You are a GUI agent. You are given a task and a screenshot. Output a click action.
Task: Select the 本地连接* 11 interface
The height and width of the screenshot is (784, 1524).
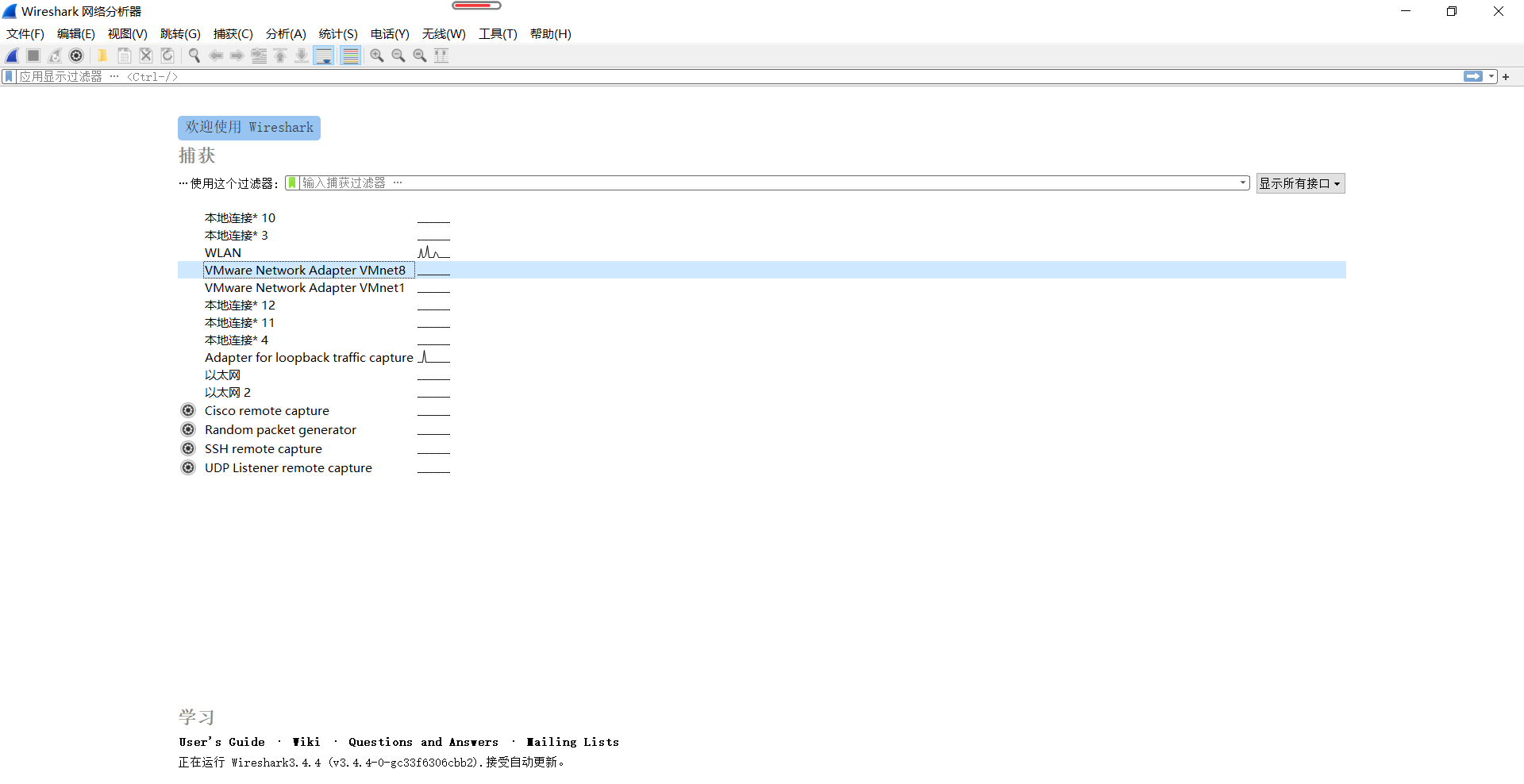[x=762, y=323]
